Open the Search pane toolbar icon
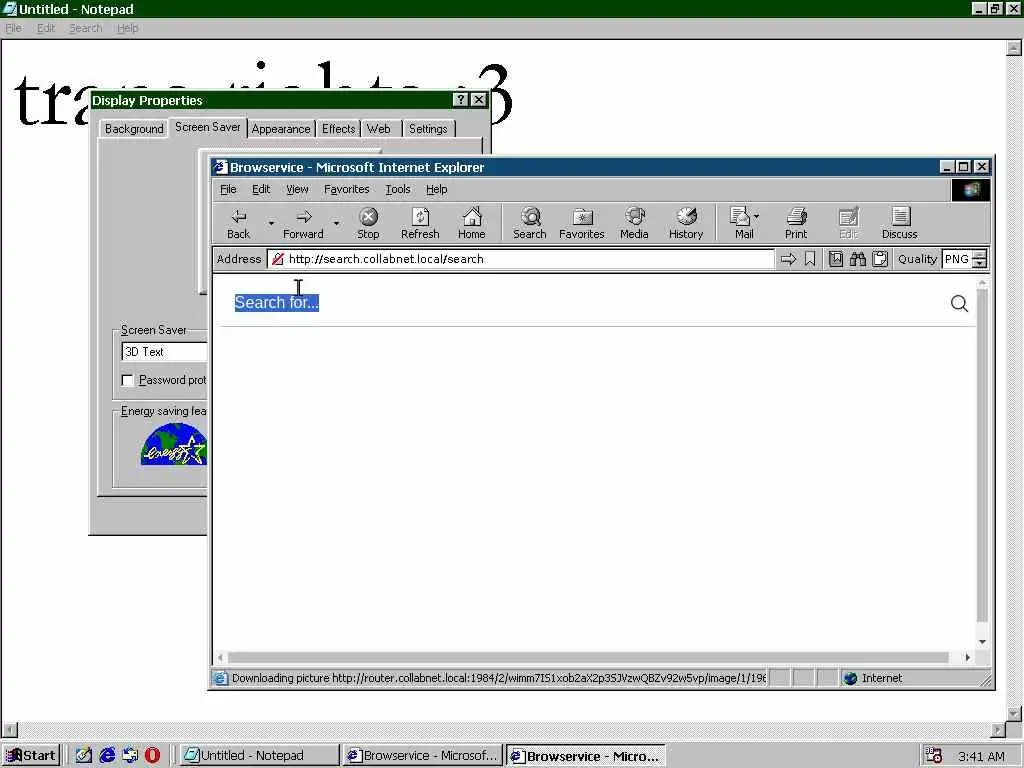The image size is (1024, 768). [x=530, y=223]
